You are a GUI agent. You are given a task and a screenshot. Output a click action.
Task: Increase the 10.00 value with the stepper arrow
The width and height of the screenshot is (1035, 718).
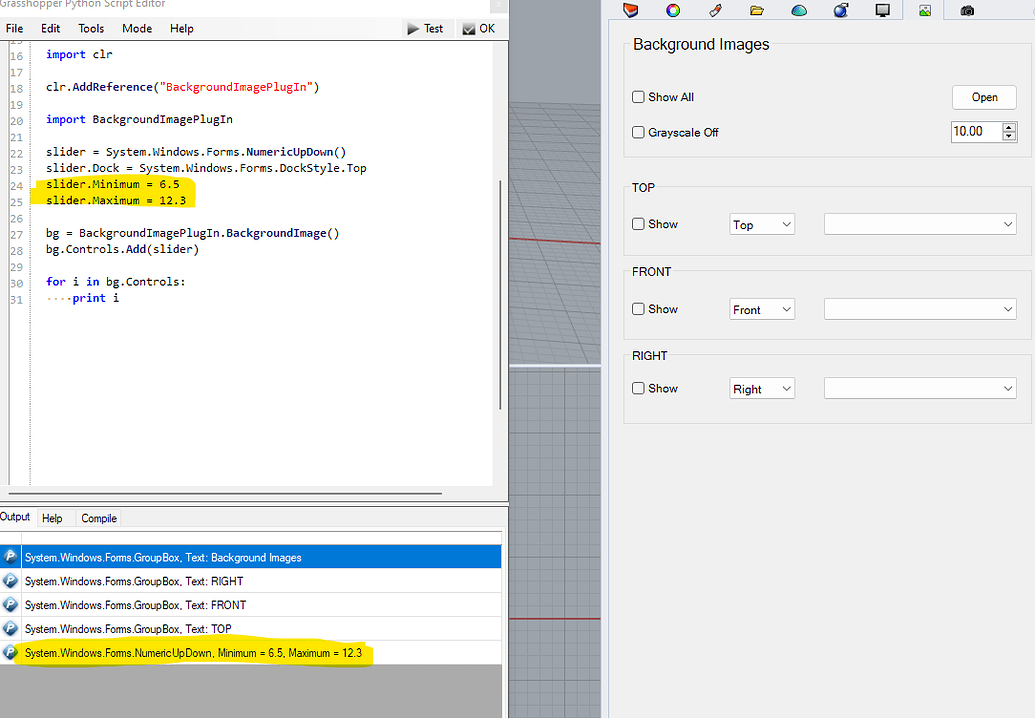pos(1011,126)
